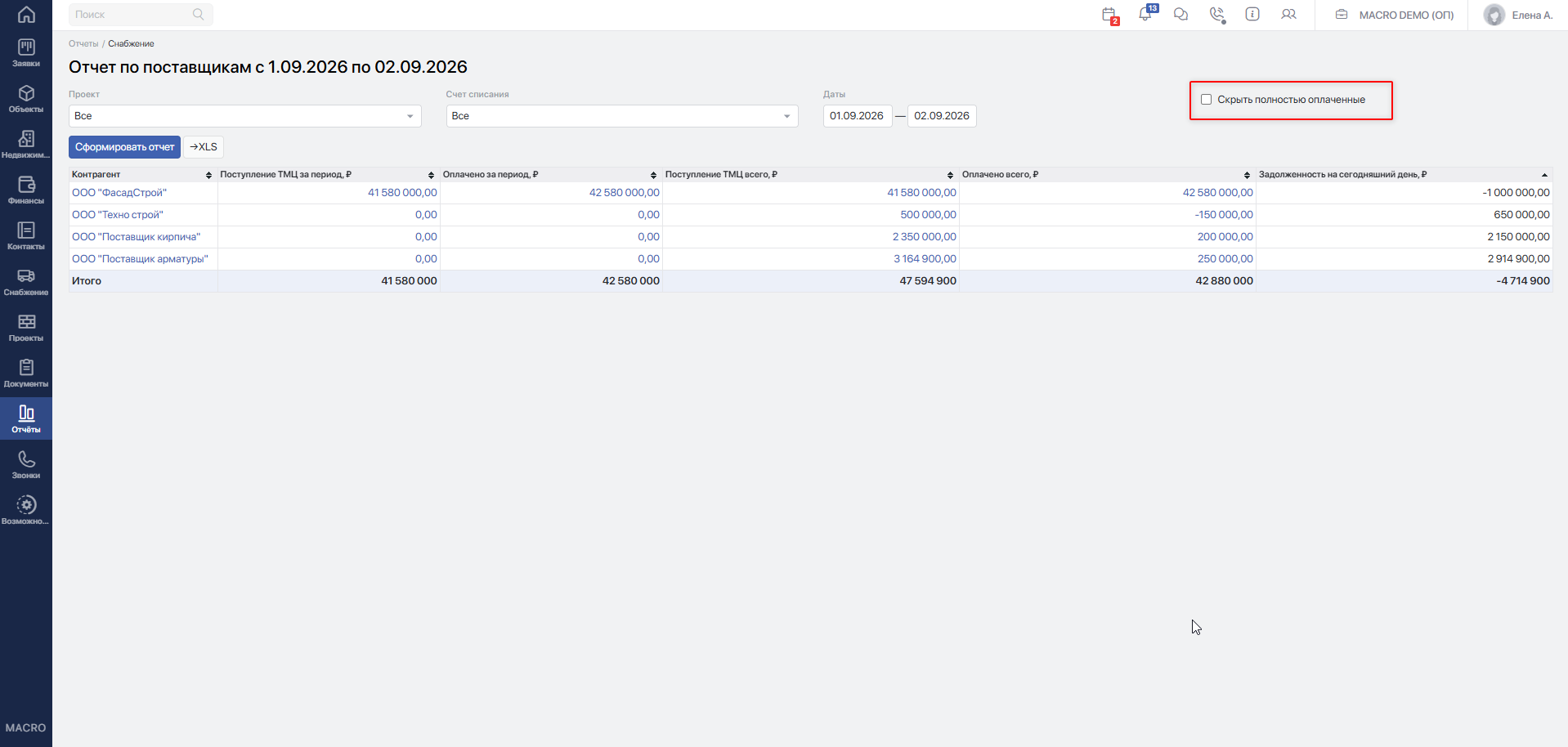Viewport: 1568px width, 747px height.
Task: Open the calendar icon with red badge
Action: coord(1109,15)
